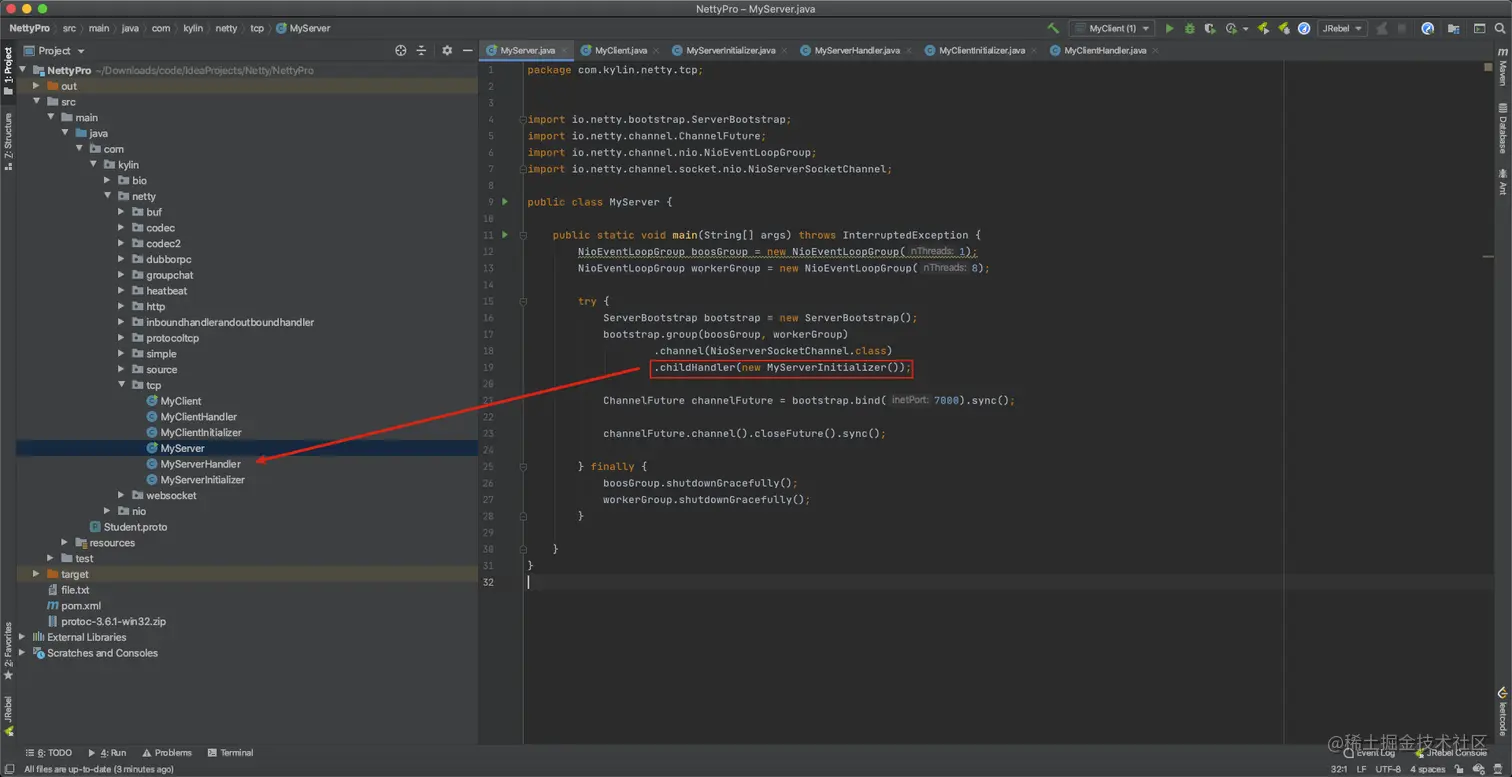Viewport: 1512px width, 777px height.
Task: Start debugging with the green bug icon
Action: (x=1189, y=28)
